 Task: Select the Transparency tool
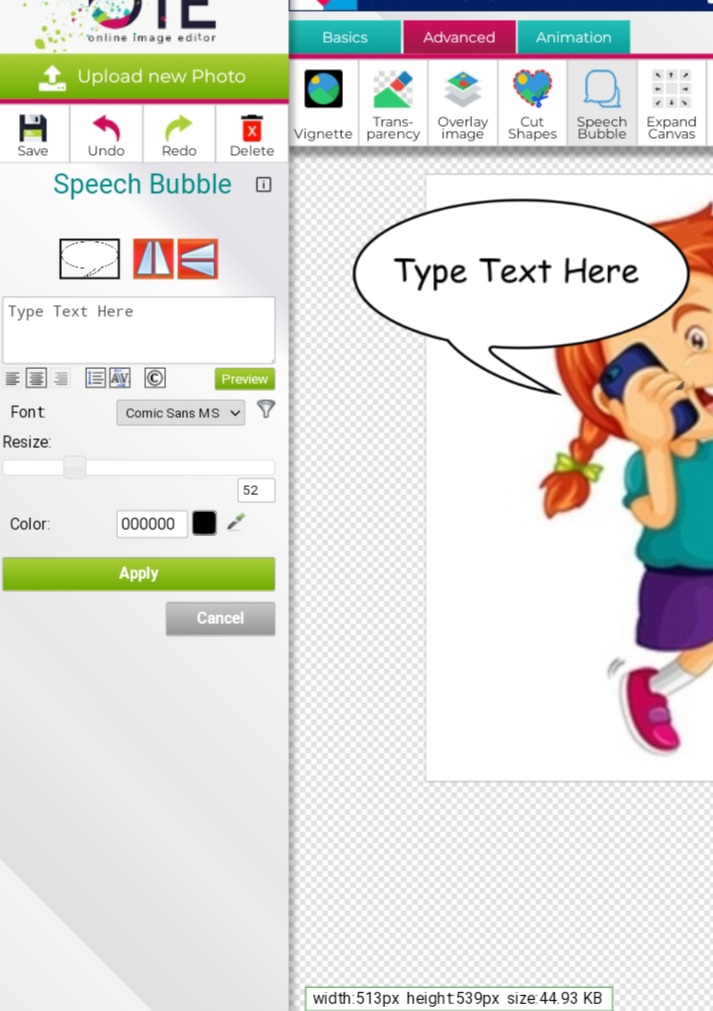pyautogui.click(x=393, y=104)
